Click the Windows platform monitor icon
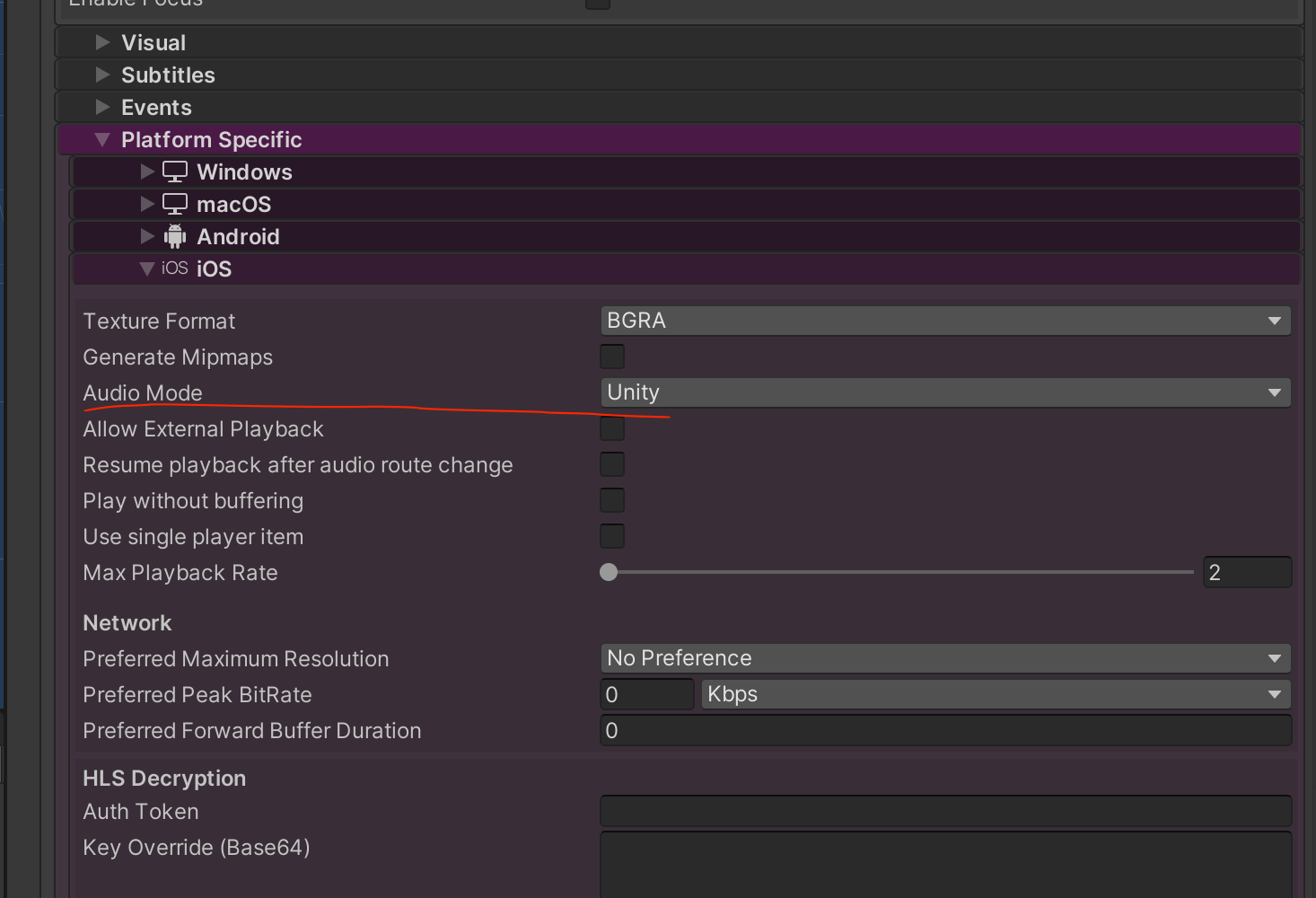The height and width of the screenshot is (898, 1316). (173, 171)
